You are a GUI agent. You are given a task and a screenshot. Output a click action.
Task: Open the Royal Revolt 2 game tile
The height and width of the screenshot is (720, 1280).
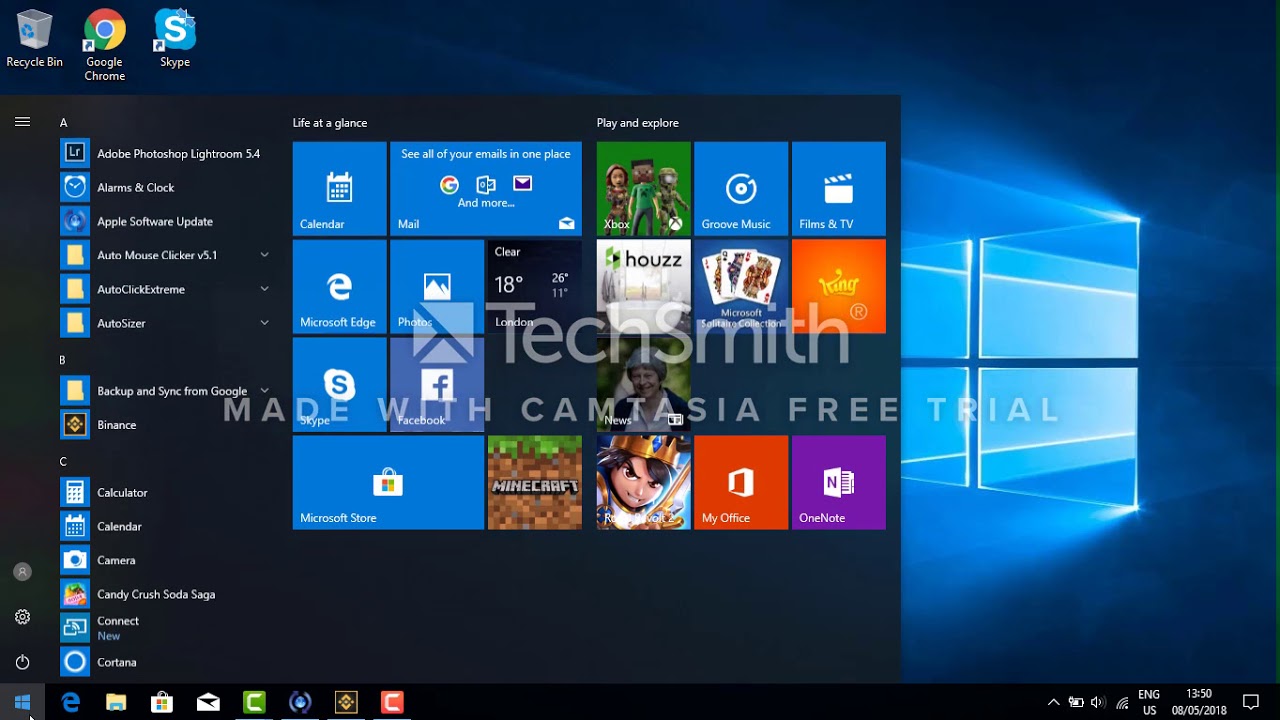[x=643, y=482]
